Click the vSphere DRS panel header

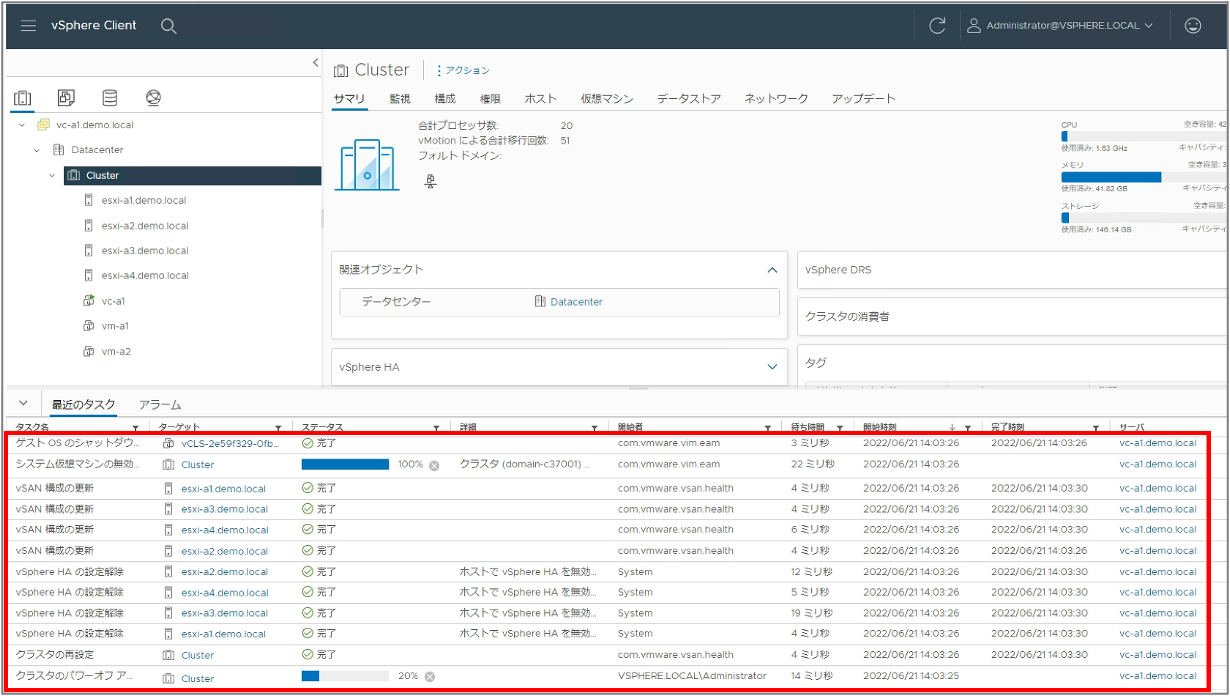[1012, 270]
